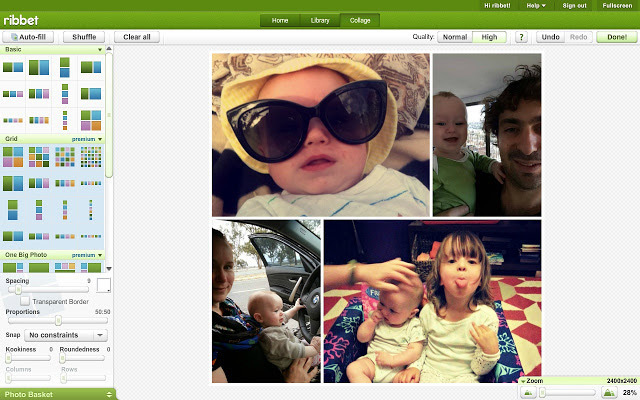This screenshot has width=640, height=400.
Task: Open the border color swatch
Action: (103, 286)
